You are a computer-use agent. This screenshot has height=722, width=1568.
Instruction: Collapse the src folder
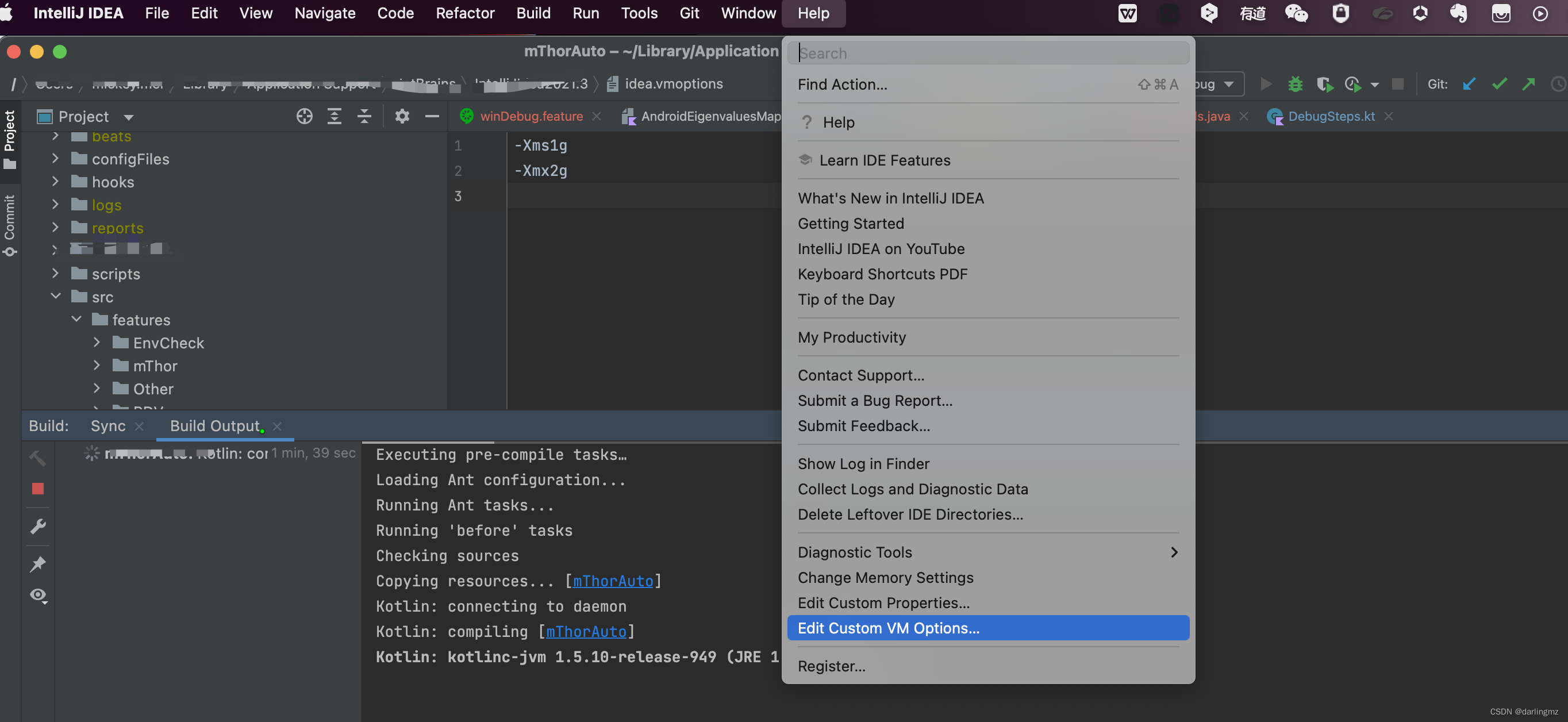click(55, 297)
